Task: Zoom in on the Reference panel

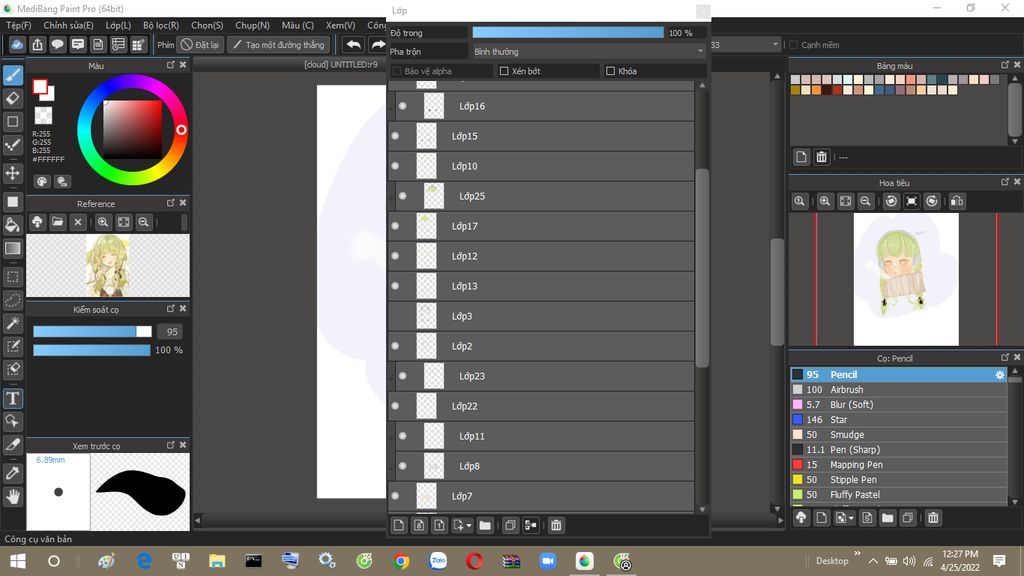Action: [103, 222]
